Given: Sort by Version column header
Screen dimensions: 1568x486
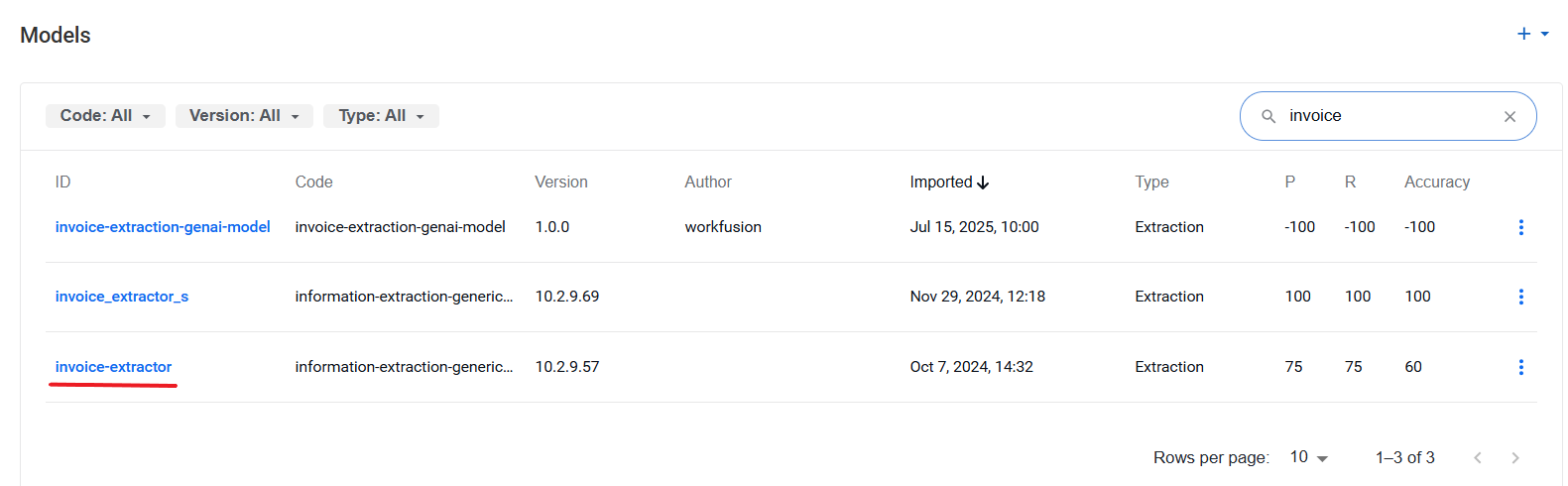Looking at the screenshot, I should [560, 182].
